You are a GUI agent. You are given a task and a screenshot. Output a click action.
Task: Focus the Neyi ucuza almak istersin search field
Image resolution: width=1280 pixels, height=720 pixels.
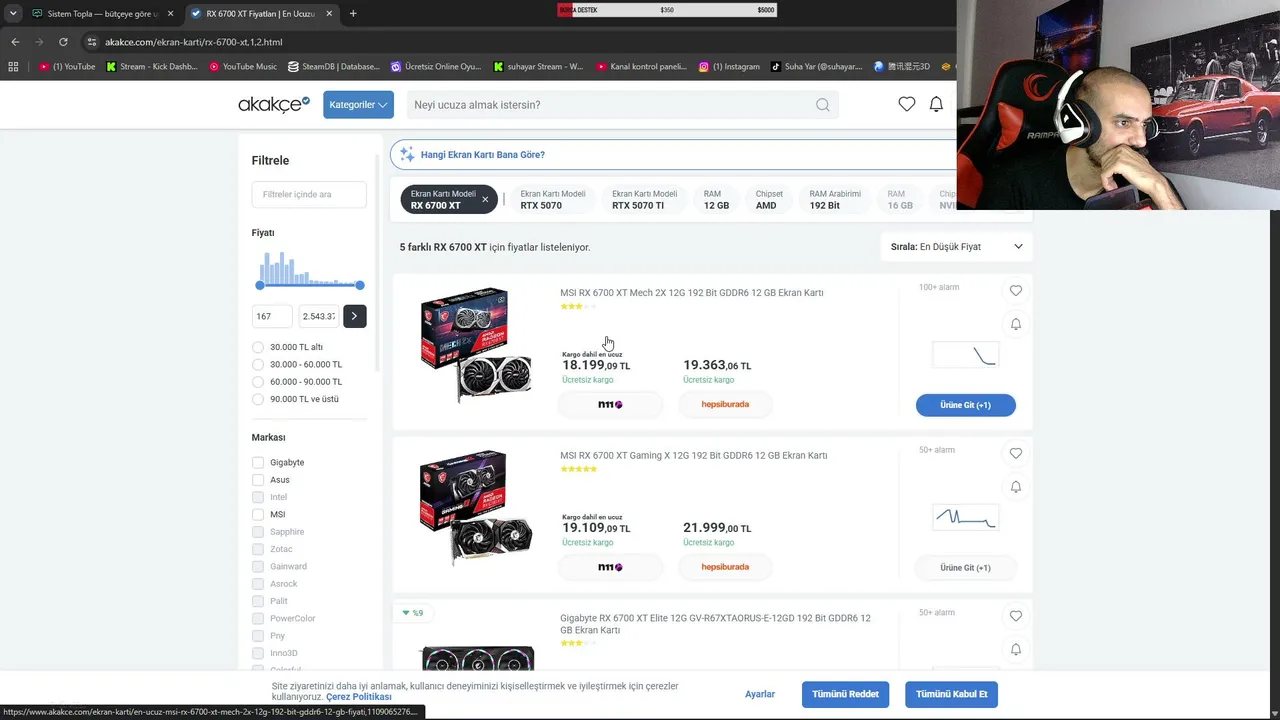[622, 105]
